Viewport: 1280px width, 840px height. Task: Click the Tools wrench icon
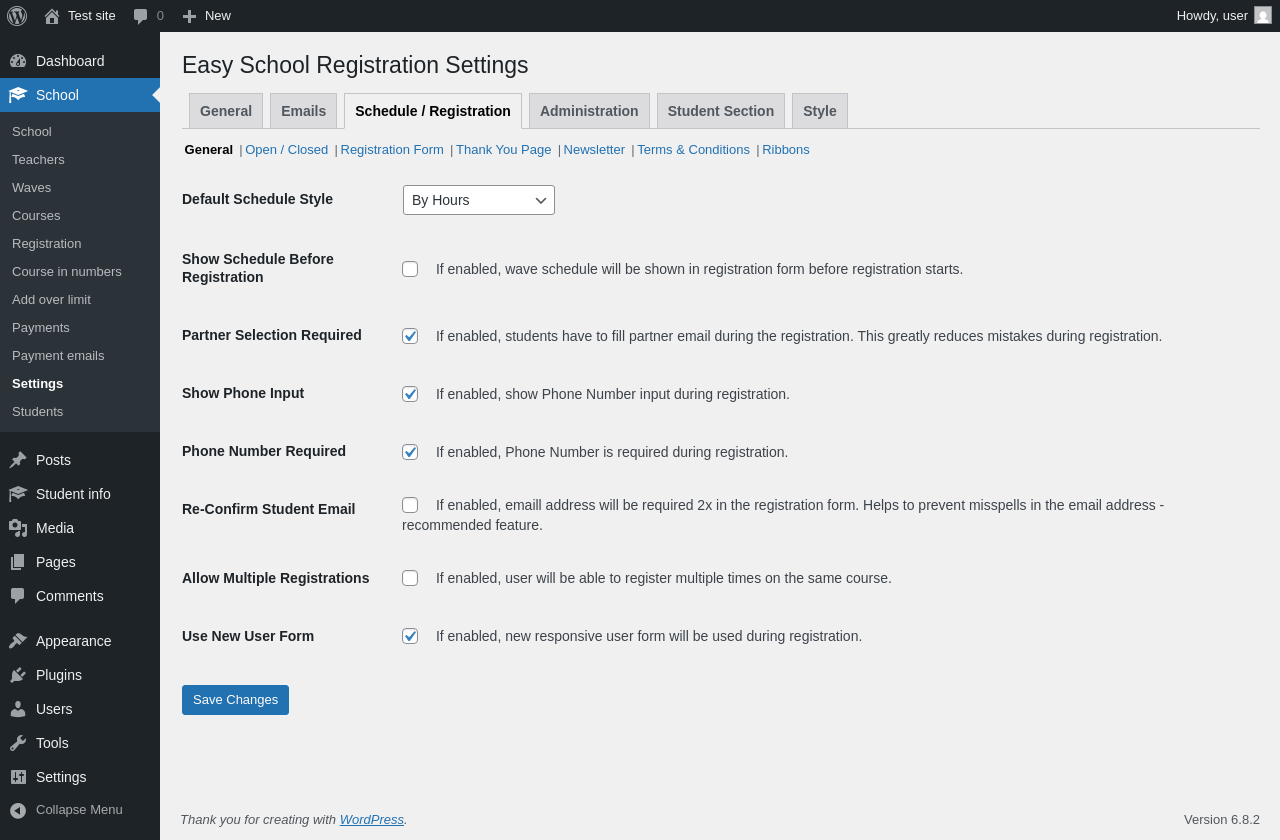(x=18, y=743)
